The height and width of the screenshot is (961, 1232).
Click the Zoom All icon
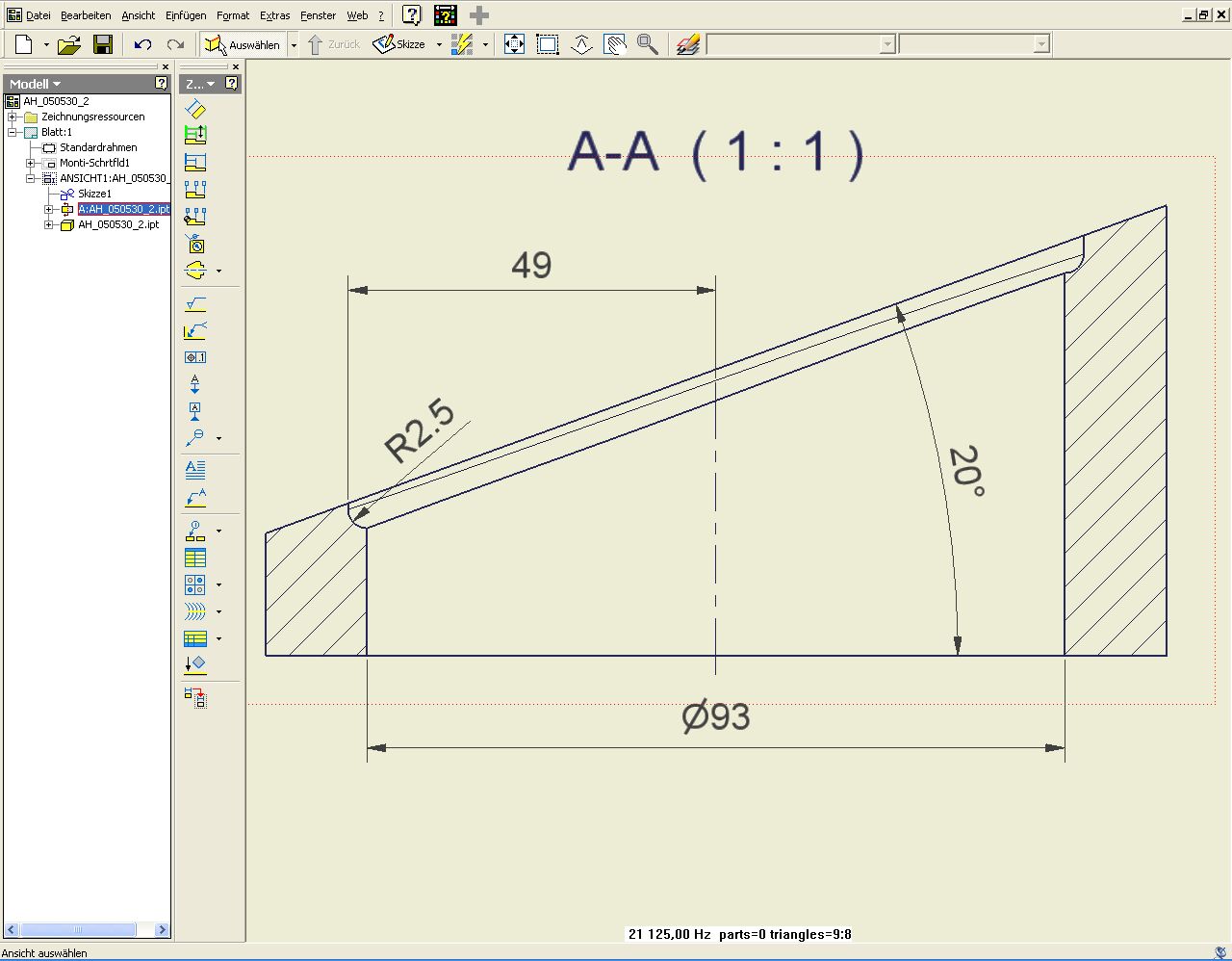pos(515,44)
